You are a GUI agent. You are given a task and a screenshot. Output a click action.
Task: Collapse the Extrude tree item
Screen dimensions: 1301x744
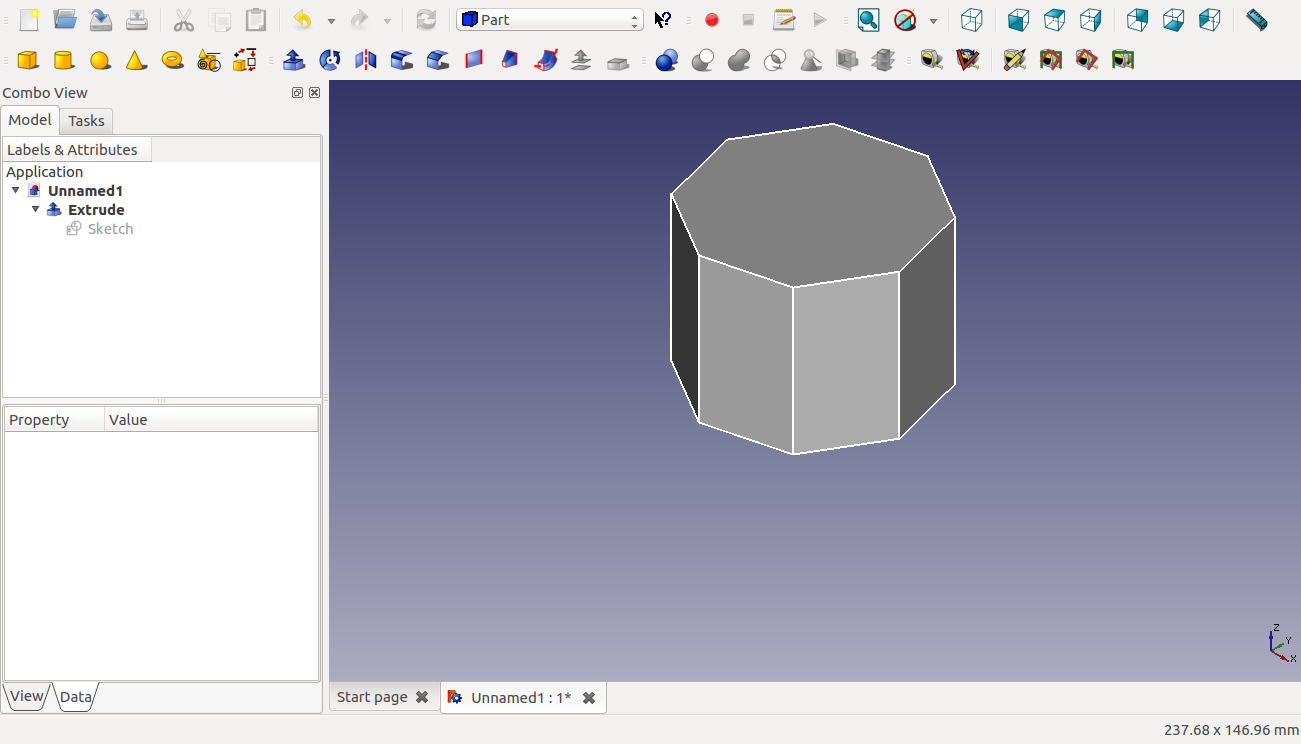point(36,209)
